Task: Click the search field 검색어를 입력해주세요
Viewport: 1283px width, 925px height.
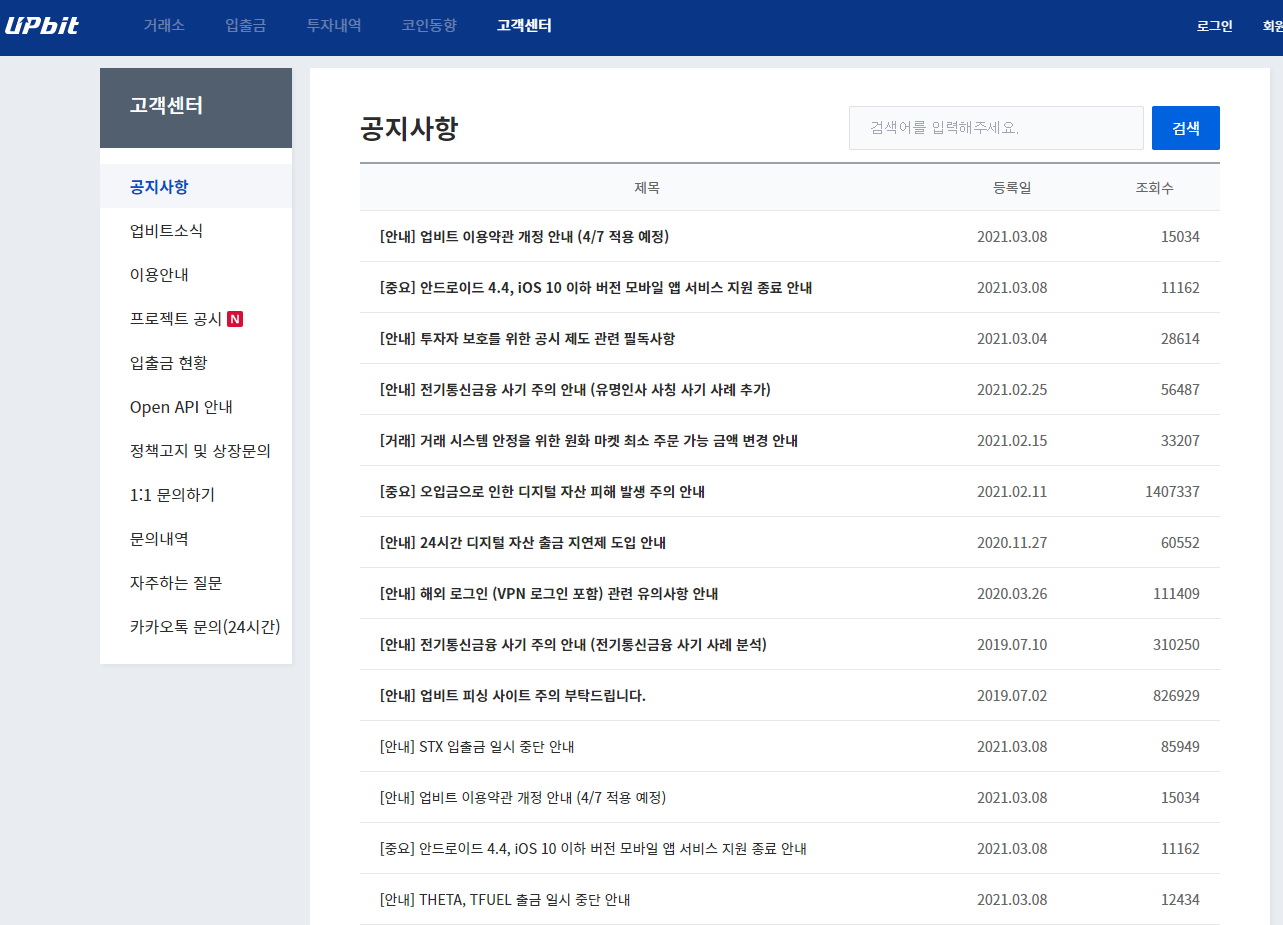Action: tap(996, 128)
